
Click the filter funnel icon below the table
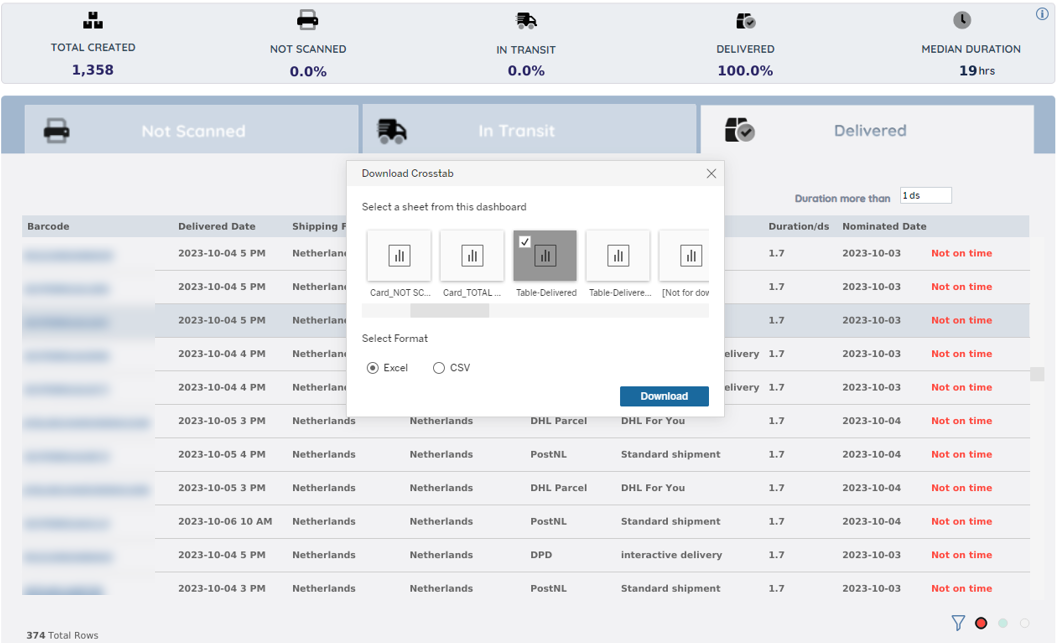click(x=958, y=623)
